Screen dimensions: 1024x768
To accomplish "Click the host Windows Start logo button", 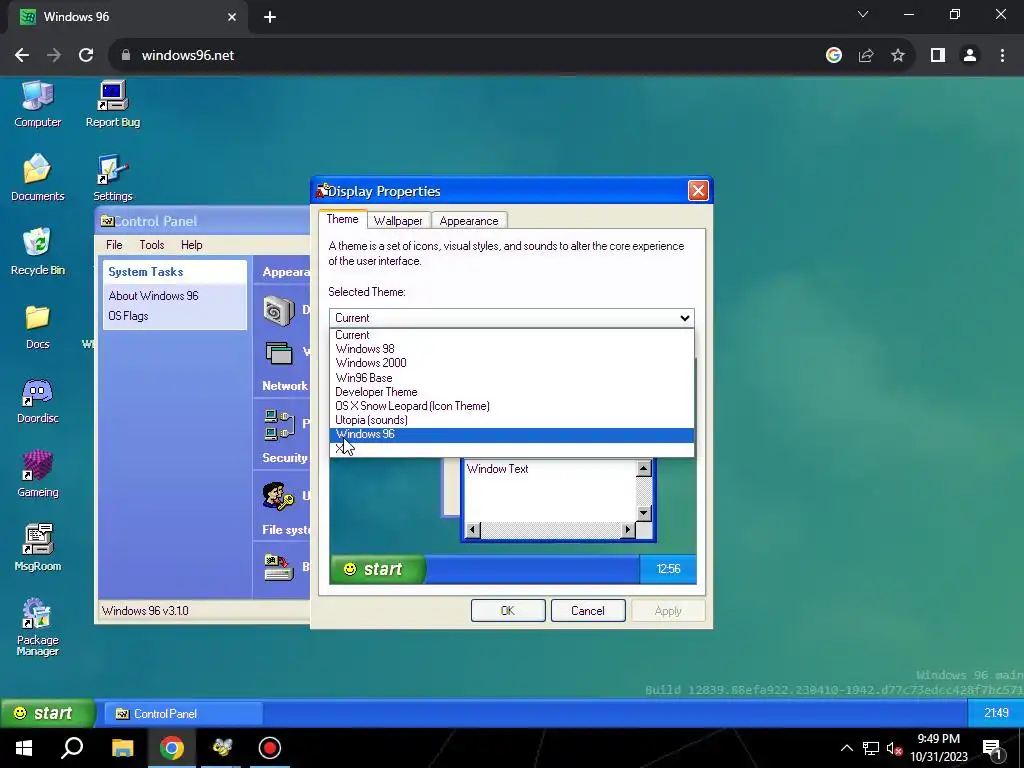I will point(24,748).
